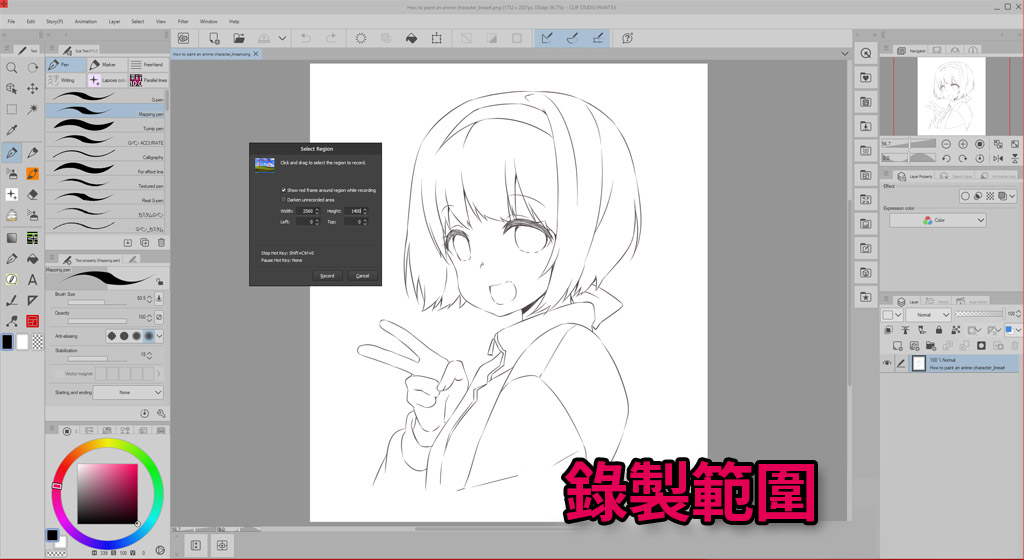Enable Darken unrecorded area checkbox
Screen dimensions: 1024x560
click(x=284, y=199)
